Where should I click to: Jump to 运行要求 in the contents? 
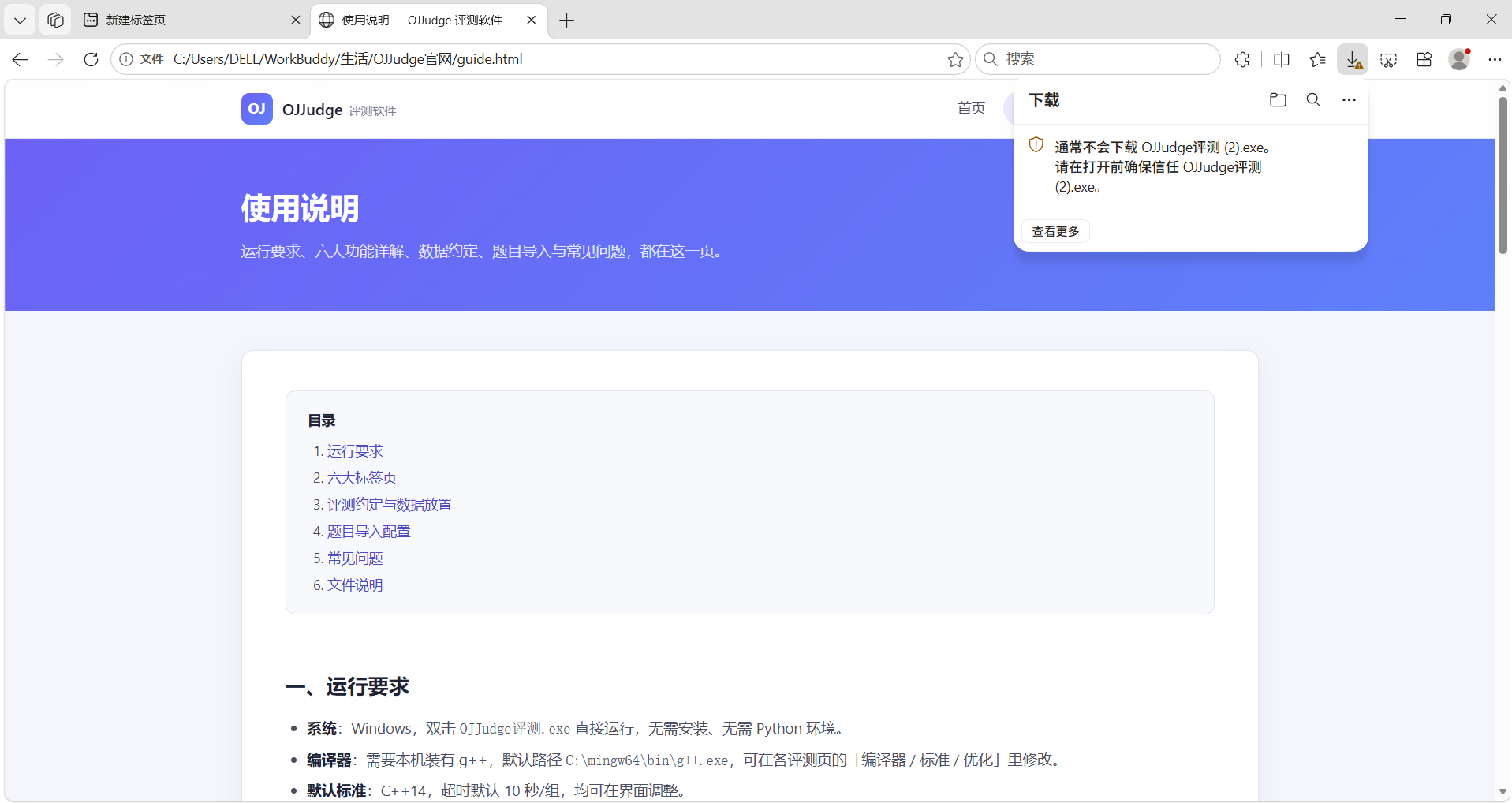click(355, 450)
